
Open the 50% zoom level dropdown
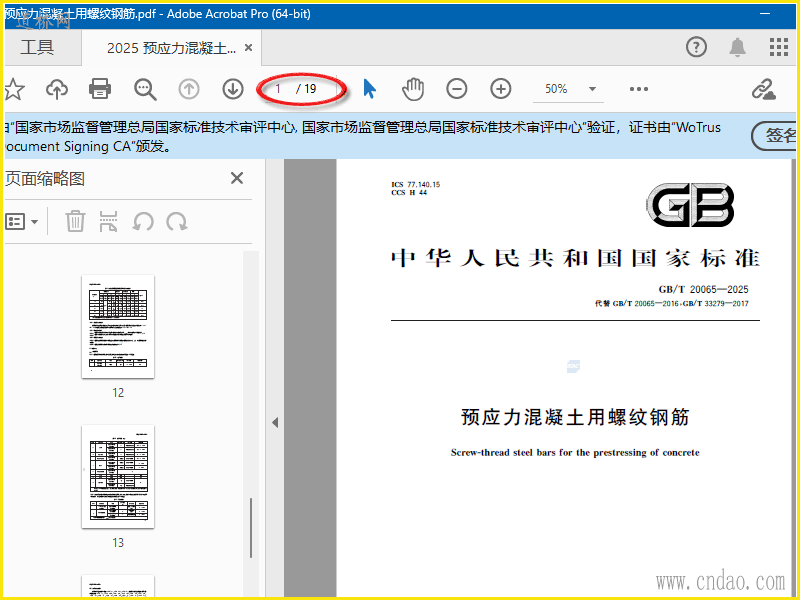point(592,89)
